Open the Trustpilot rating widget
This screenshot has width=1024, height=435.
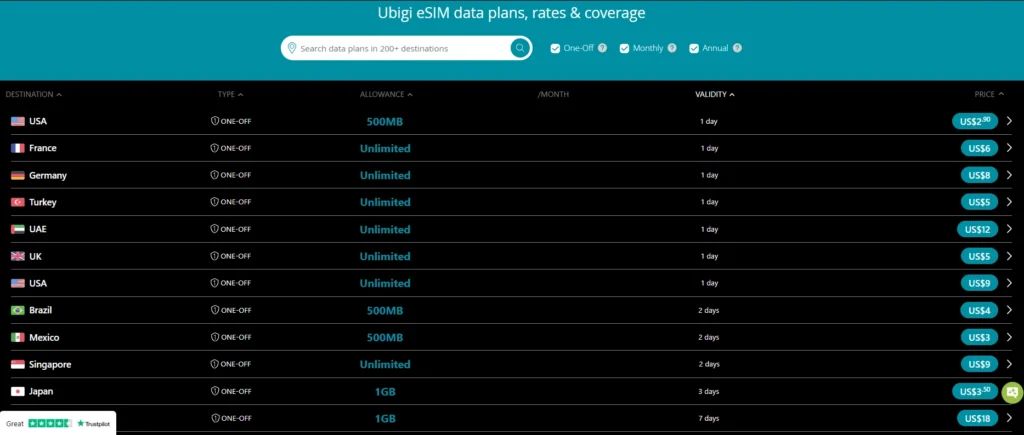(x=58, y=423)
